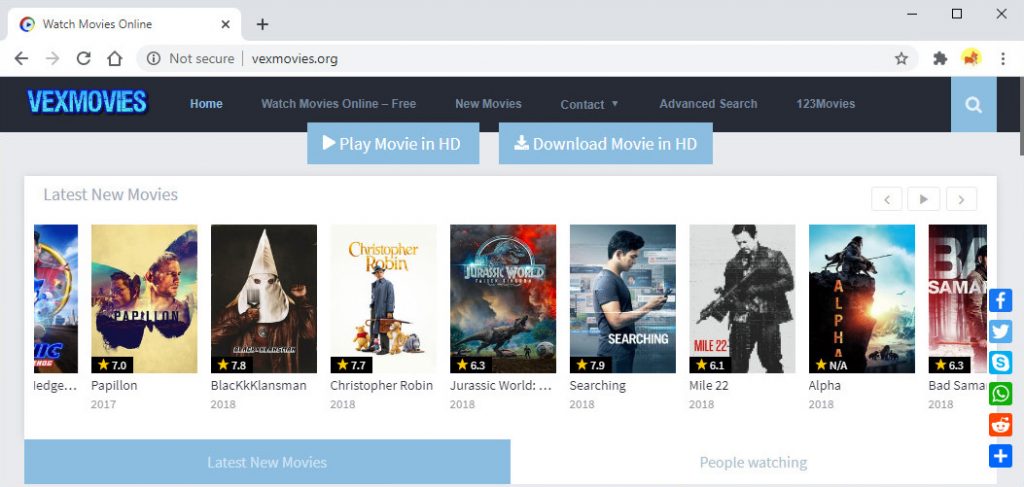Bookmark this page with the star
The image size is (1024, 487).
[901, 59]
